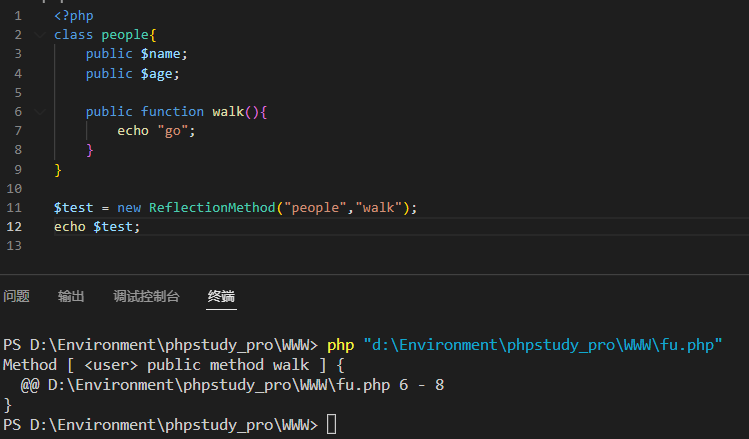Click the class name people
Screen dimensions: 749x439
(x=125, y=35)
